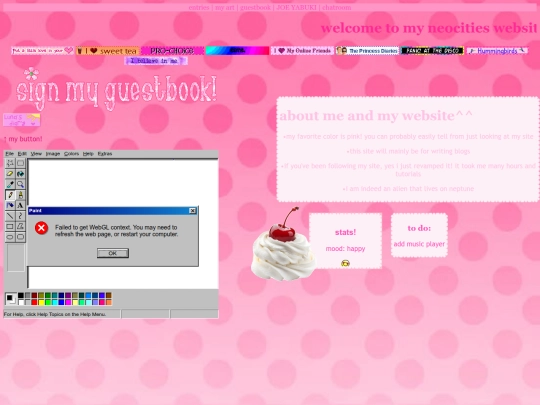Screen dimensions: 540x405
Task: Select the Airbrush spray tool
Action: point(10,206)
